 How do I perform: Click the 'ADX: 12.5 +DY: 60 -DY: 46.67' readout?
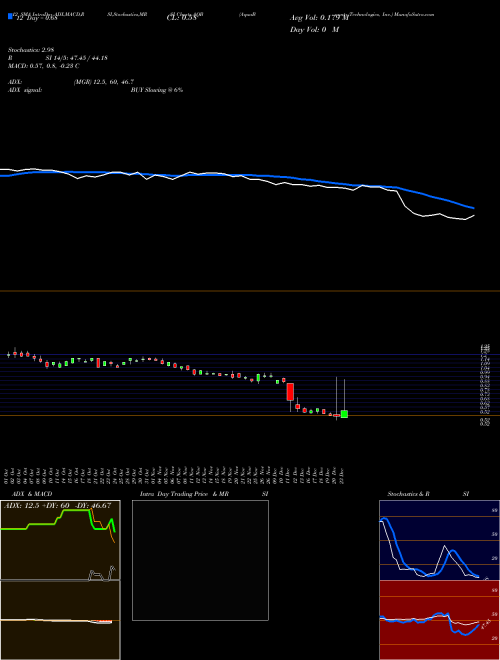58,505
